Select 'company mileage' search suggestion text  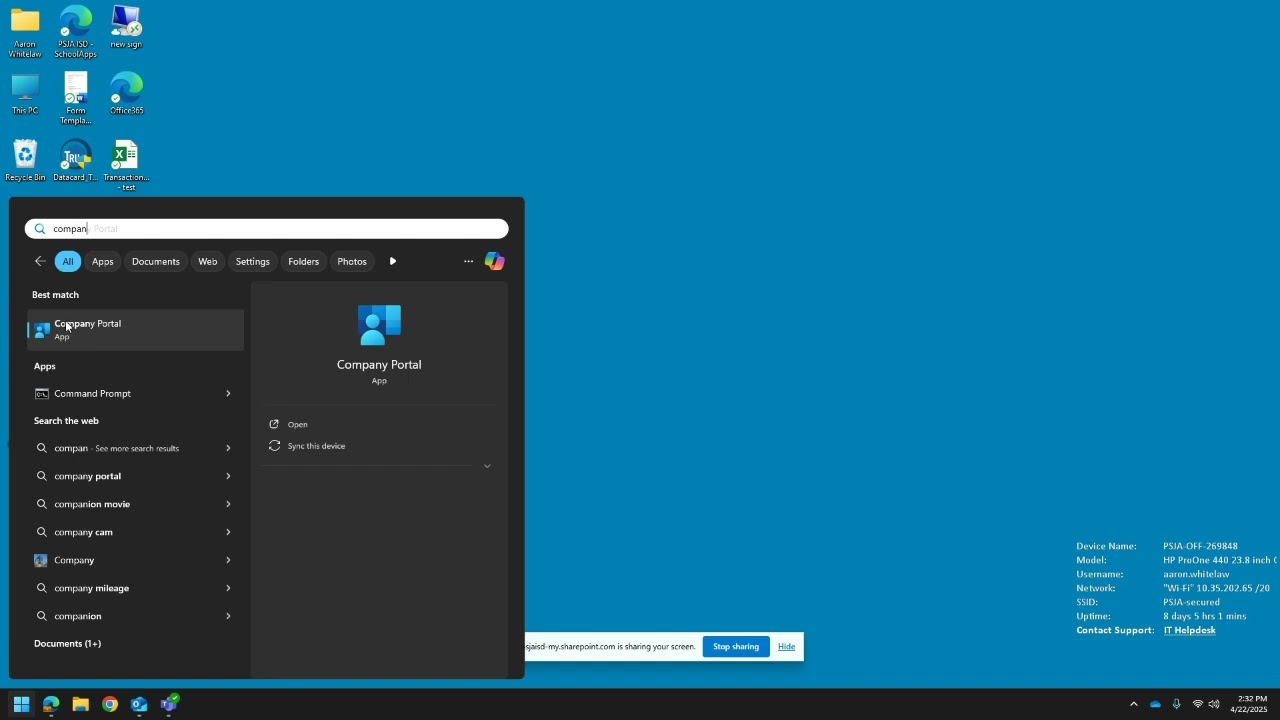92,588
